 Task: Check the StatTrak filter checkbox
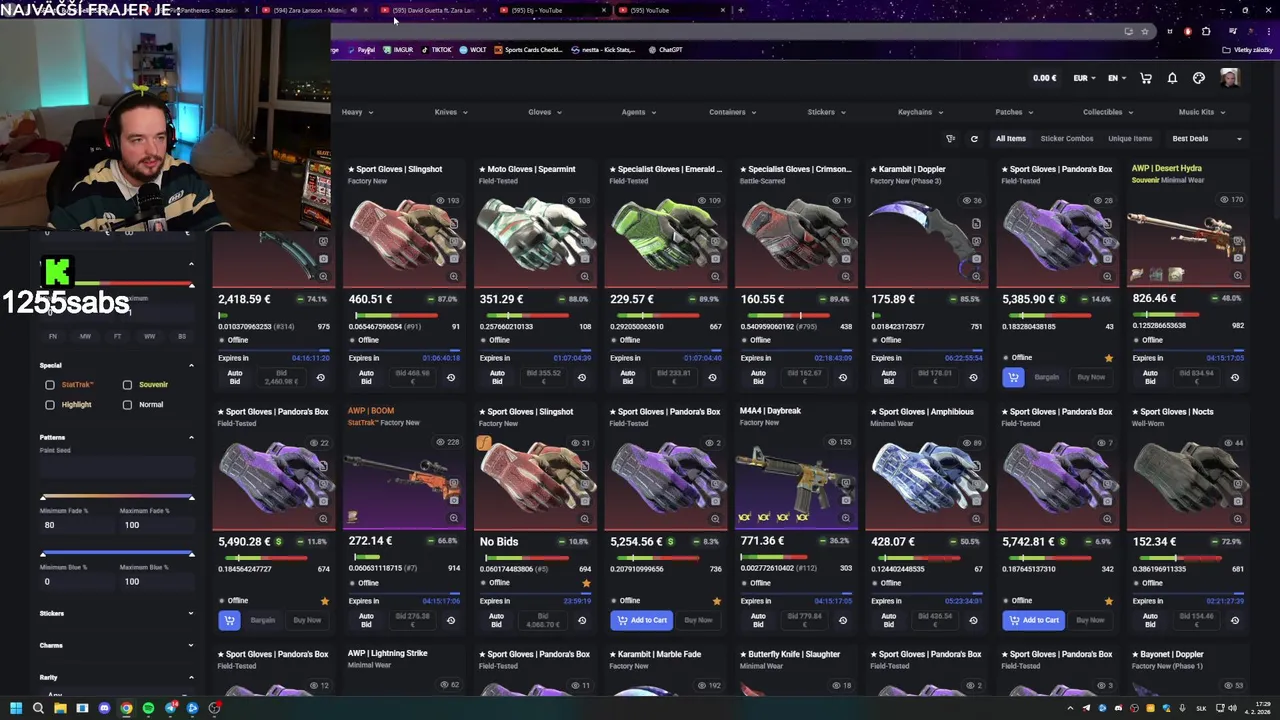[x=50, y=384]
